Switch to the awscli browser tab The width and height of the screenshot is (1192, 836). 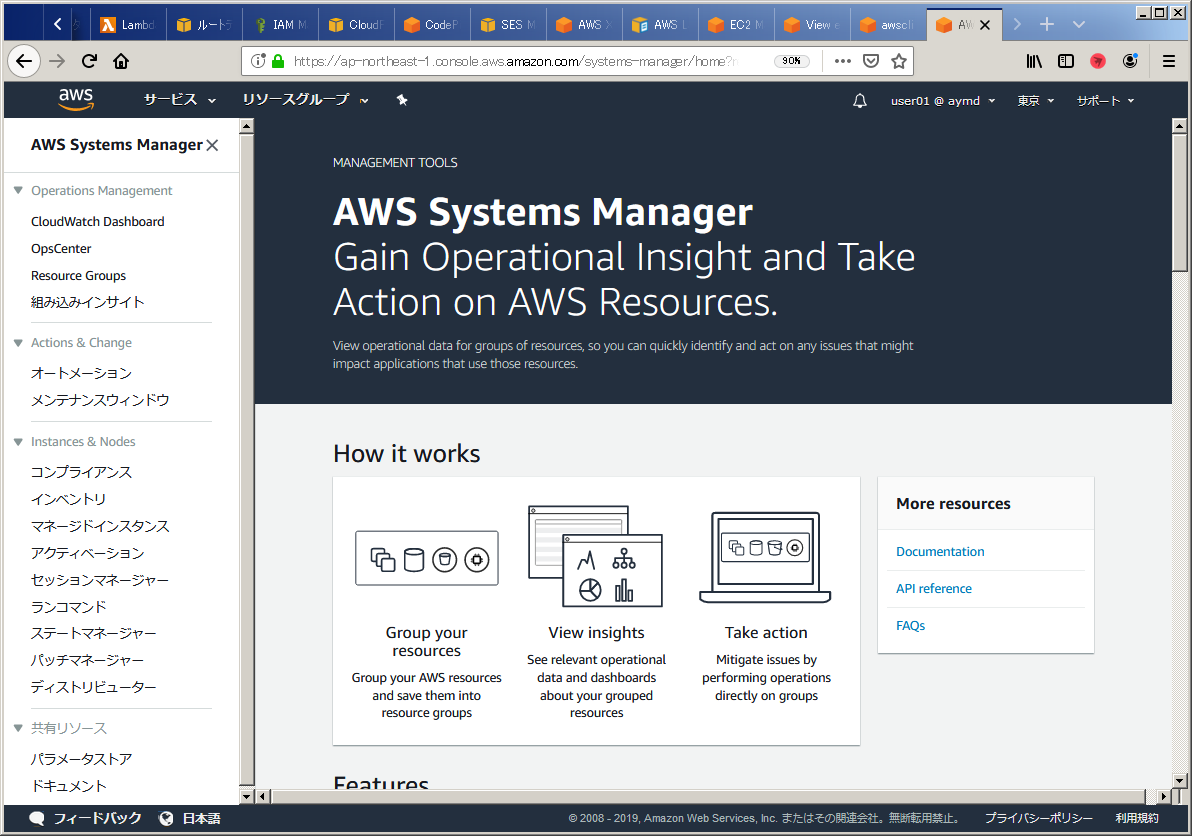(x=889, y=24)
